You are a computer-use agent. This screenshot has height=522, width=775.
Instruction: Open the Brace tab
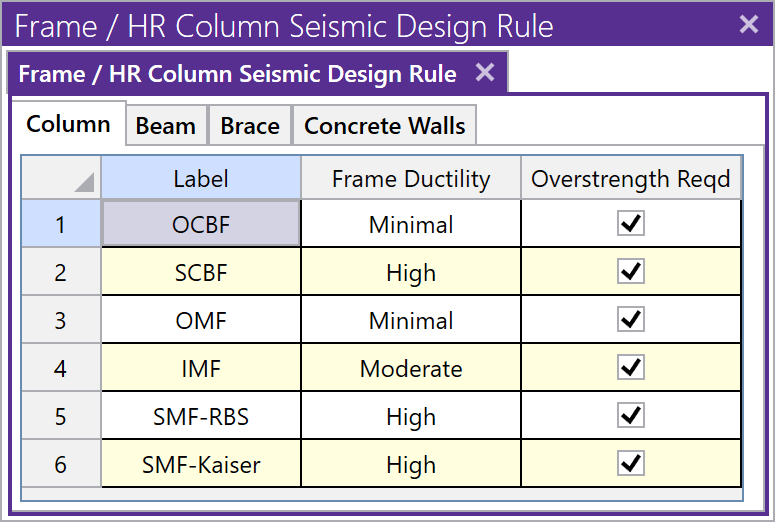[x=250, y=126]
